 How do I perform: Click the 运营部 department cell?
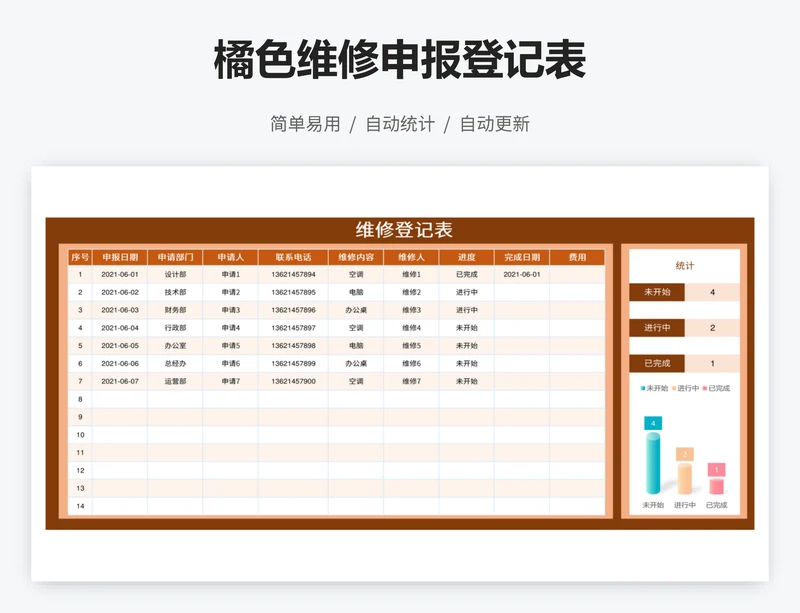point(175,381)
